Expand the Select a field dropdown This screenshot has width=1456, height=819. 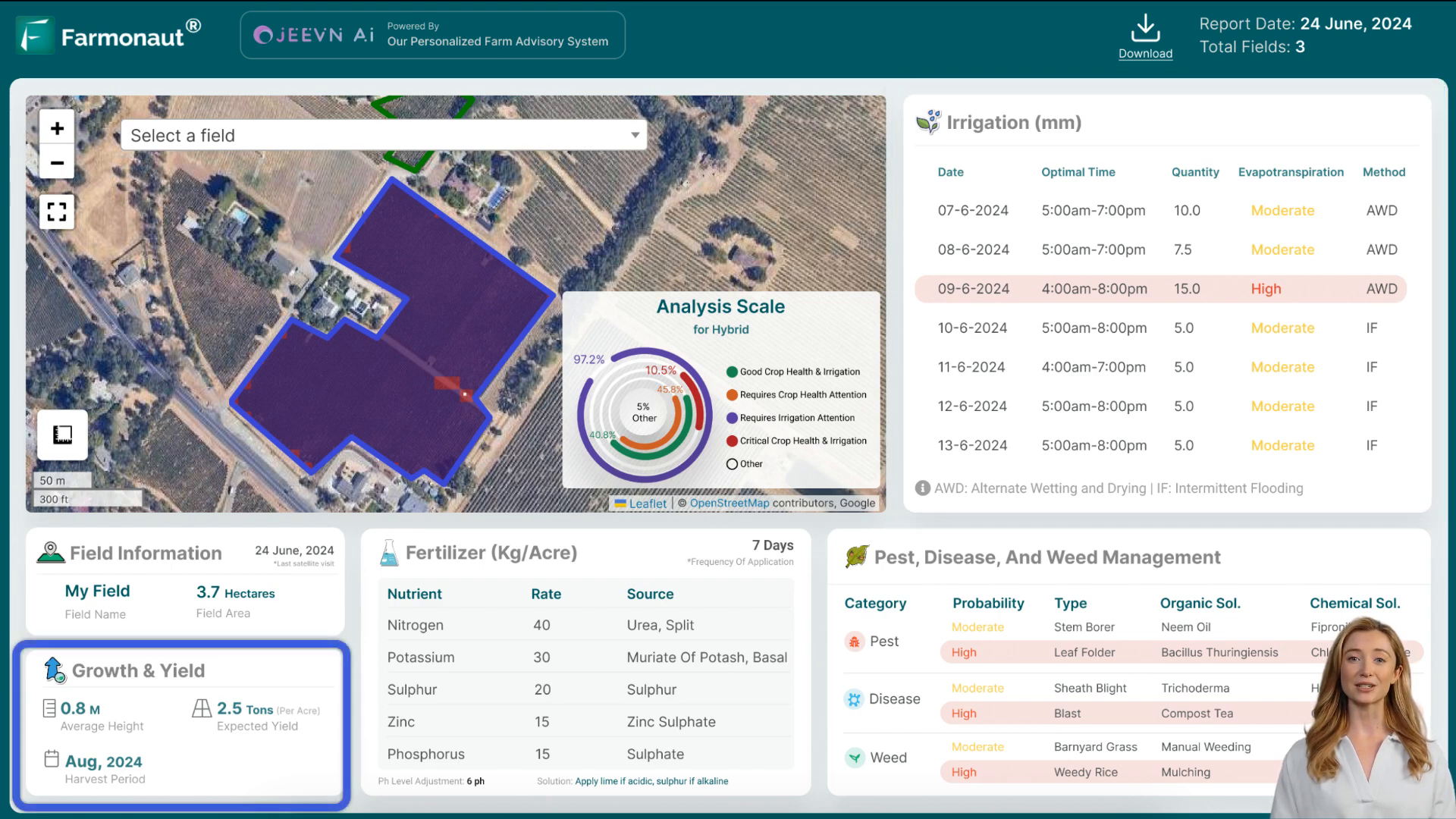[382, 135]
